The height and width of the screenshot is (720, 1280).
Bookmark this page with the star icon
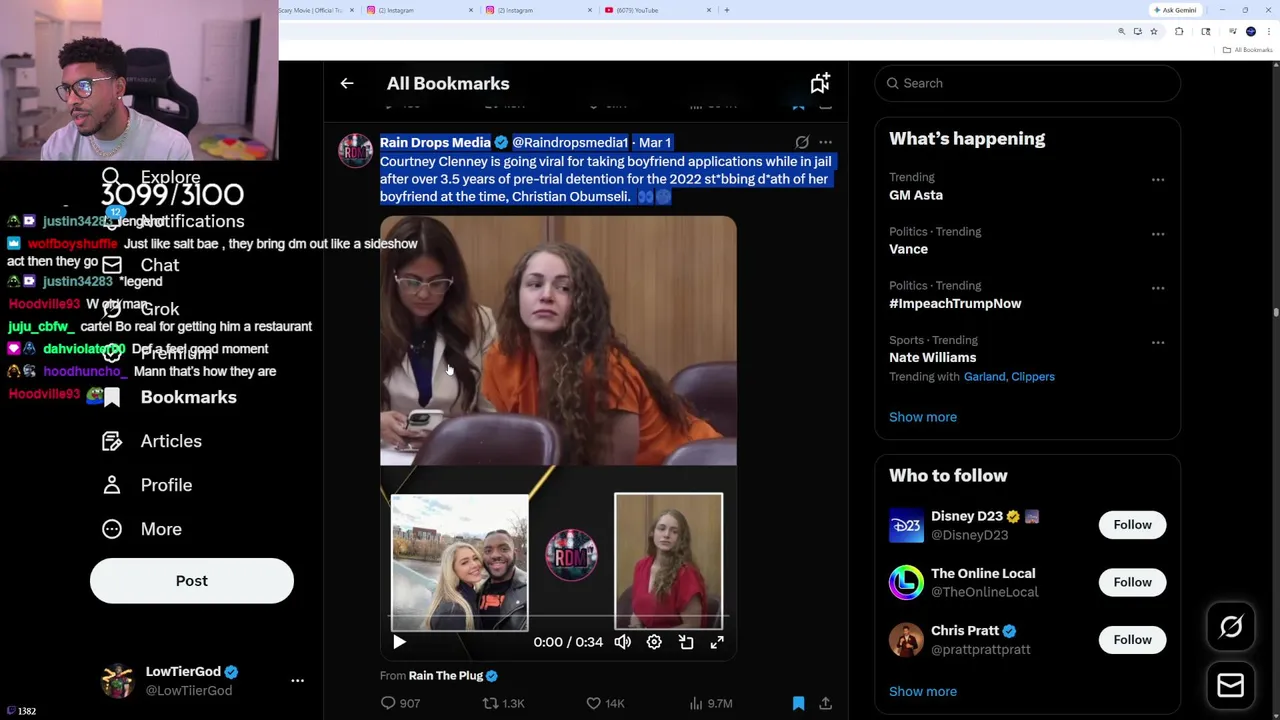tap(1153, 32)
